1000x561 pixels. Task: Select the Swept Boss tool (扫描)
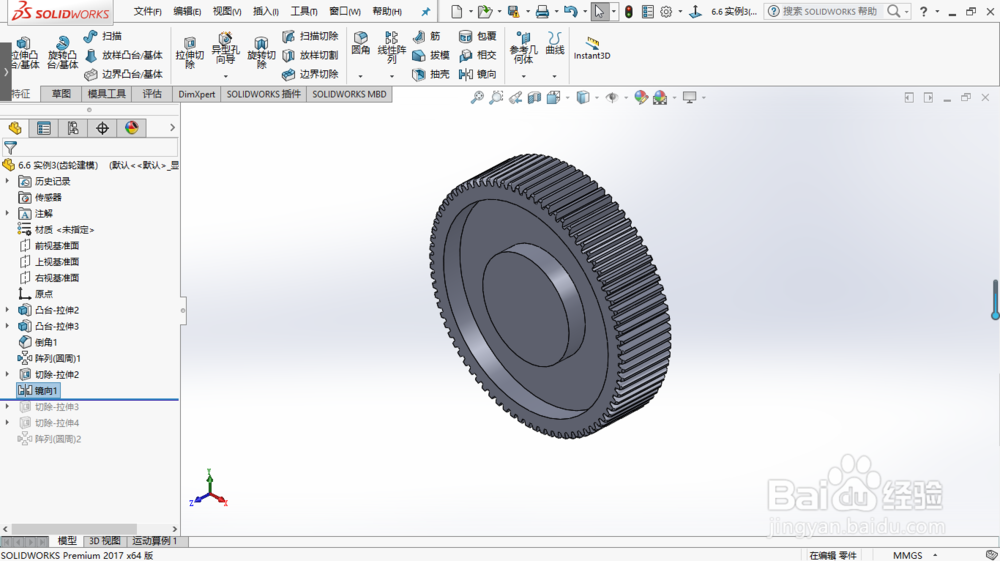pos(103,36)
